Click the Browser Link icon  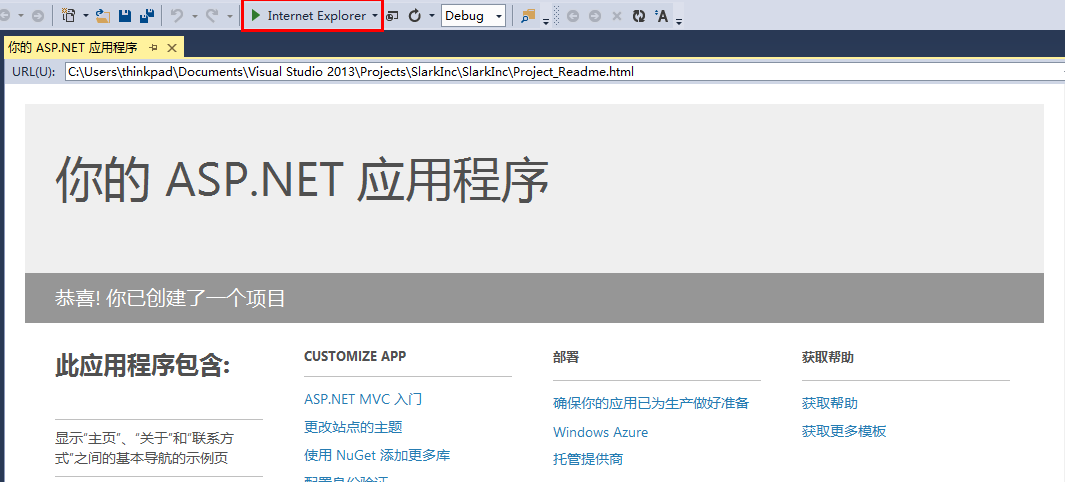click(x=393, y=16)
